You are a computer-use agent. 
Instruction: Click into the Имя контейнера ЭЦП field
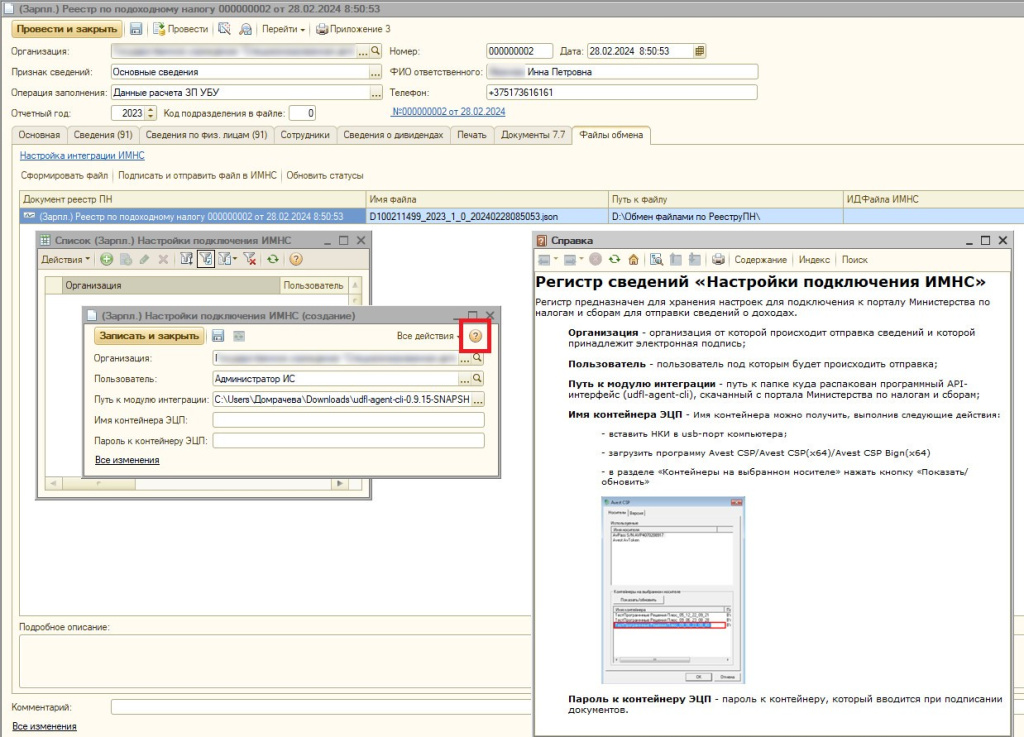(348, 420)
